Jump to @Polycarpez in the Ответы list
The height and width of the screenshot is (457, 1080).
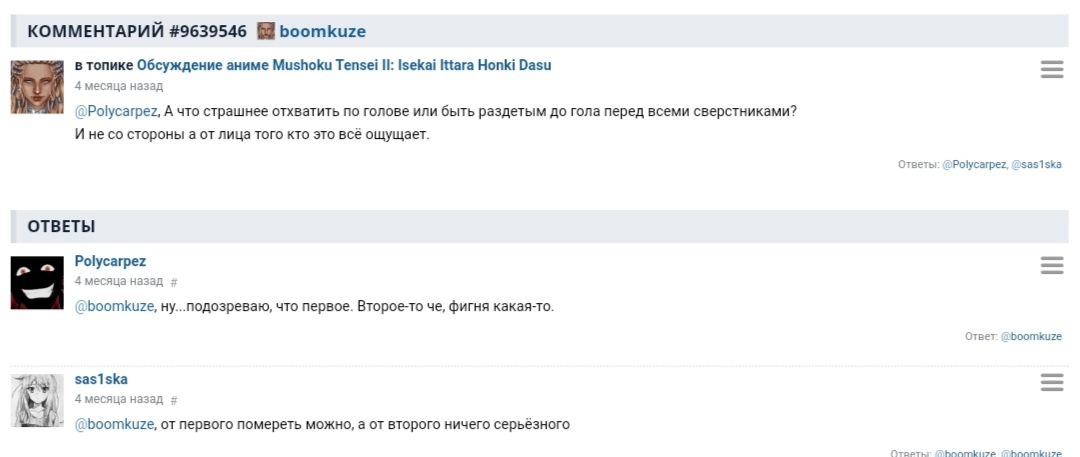[x=973, y=164]
